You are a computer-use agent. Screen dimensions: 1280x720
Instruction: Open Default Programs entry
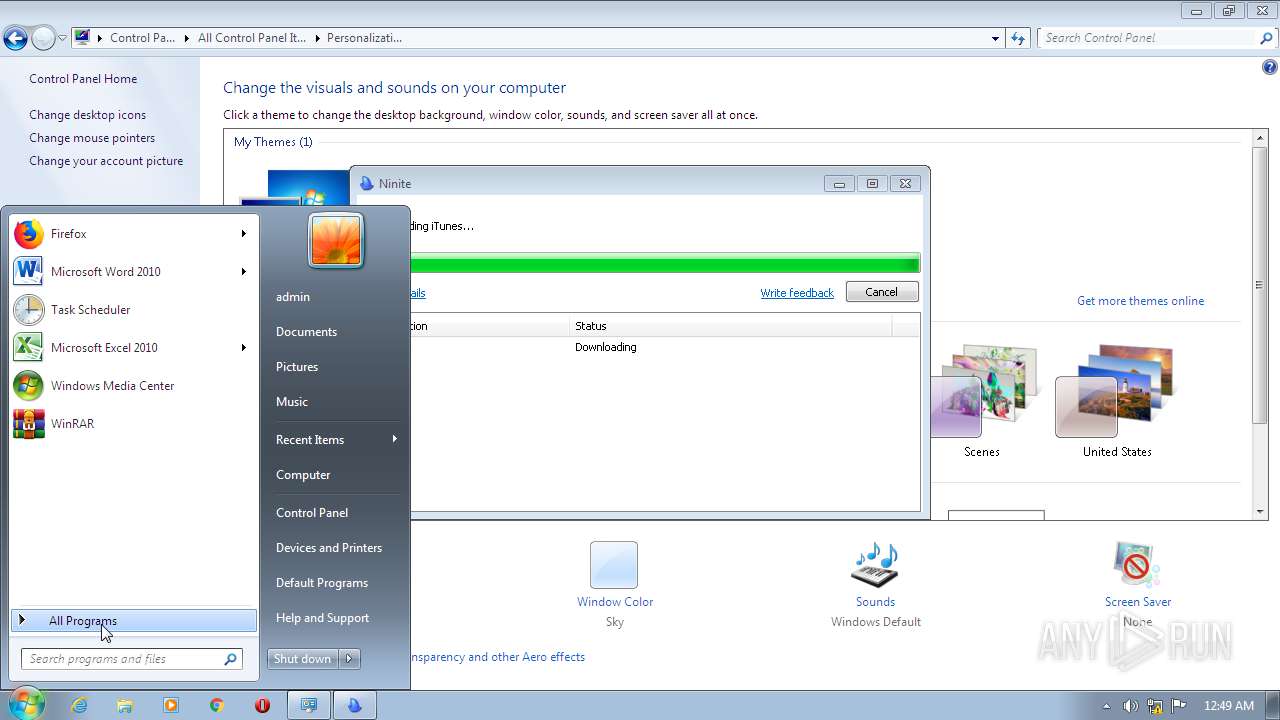click(x=322, y=583)
